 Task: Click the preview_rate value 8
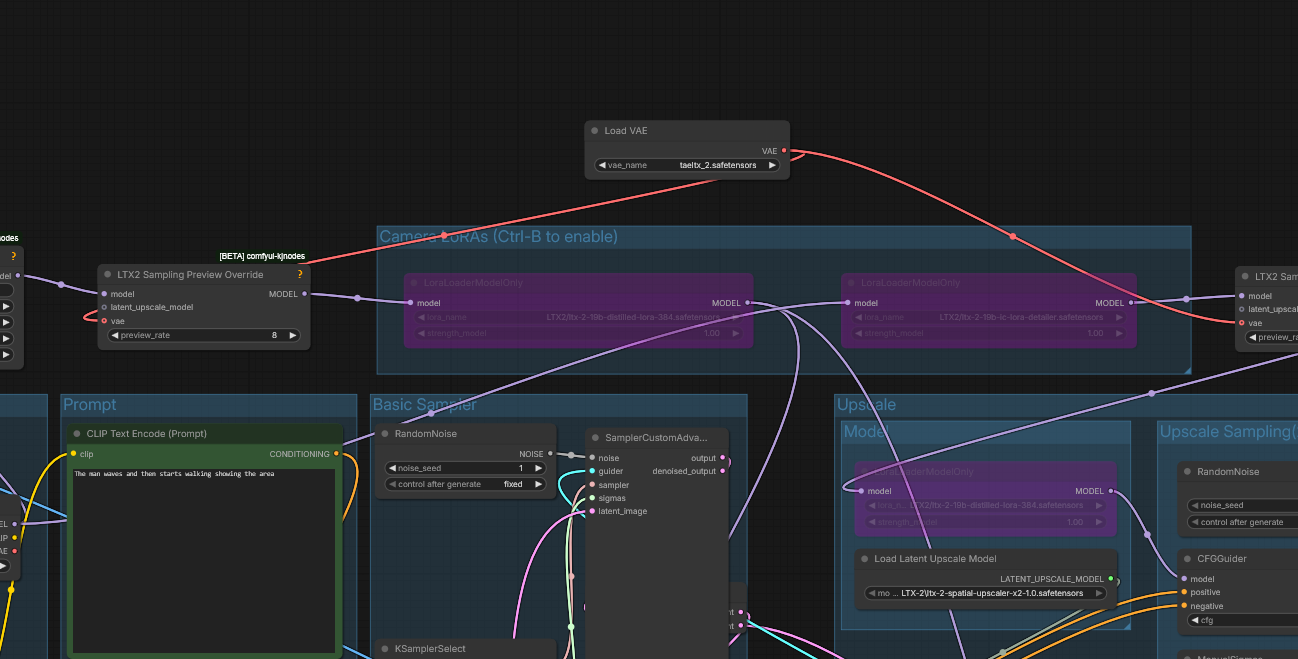(x=274, y=335)
